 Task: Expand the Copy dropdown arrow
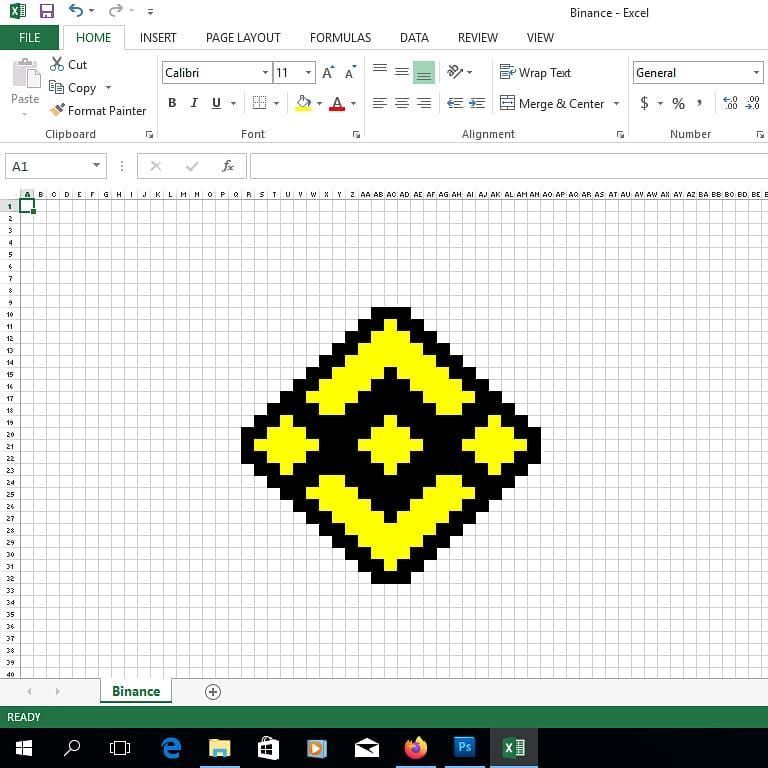coord(108,88)
